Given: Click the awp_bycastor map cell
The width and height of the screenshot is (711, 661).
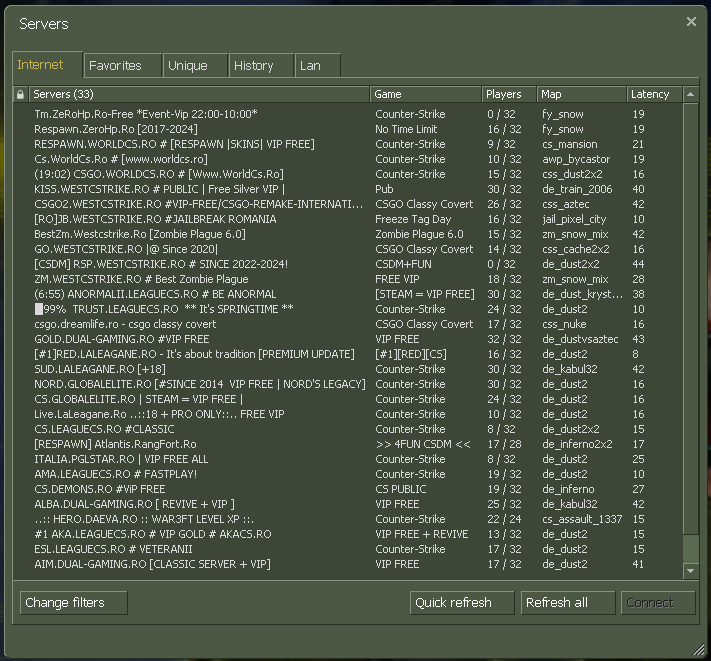Looking at the screenshot, I should [576, 160].
